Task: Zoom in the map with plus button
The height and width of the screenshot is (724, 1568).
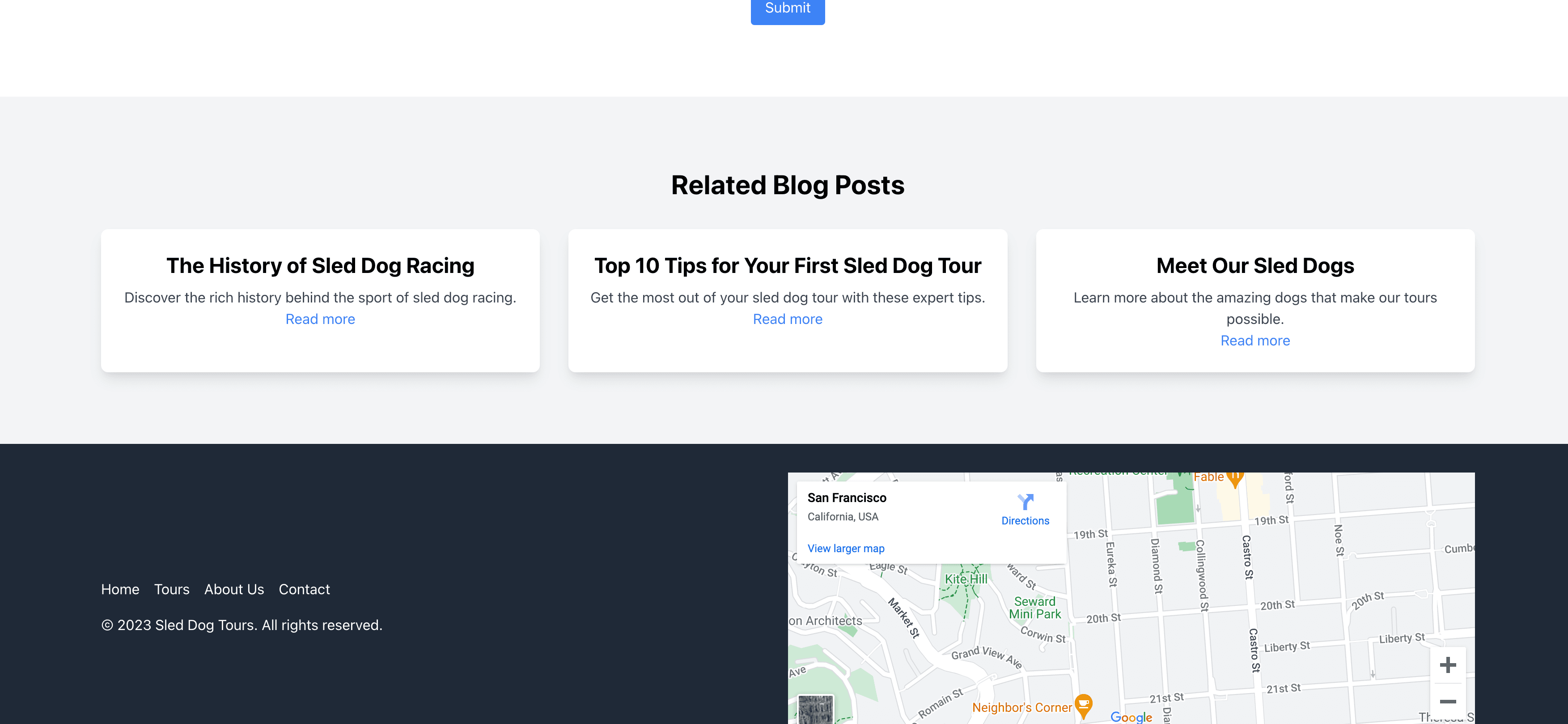Action: click(1448, 665)
